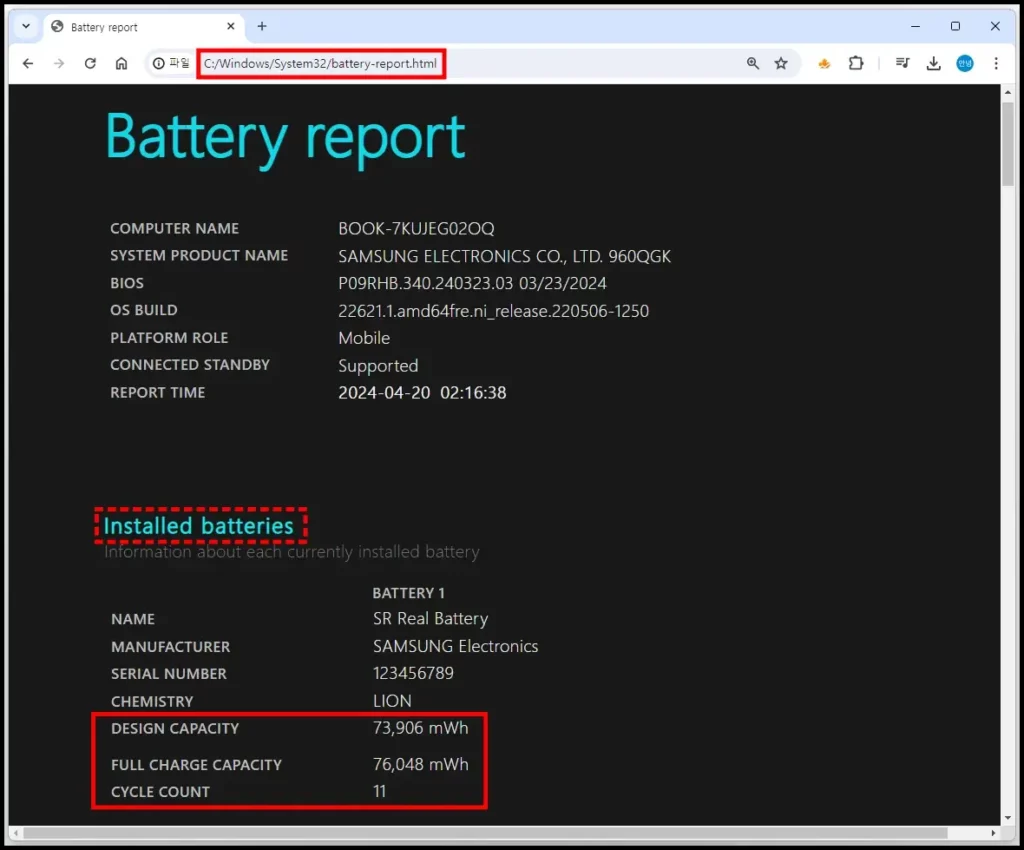This screenshot has height=850, width=1024.
Task: View site info icon beside 파일
Action: 159,63
